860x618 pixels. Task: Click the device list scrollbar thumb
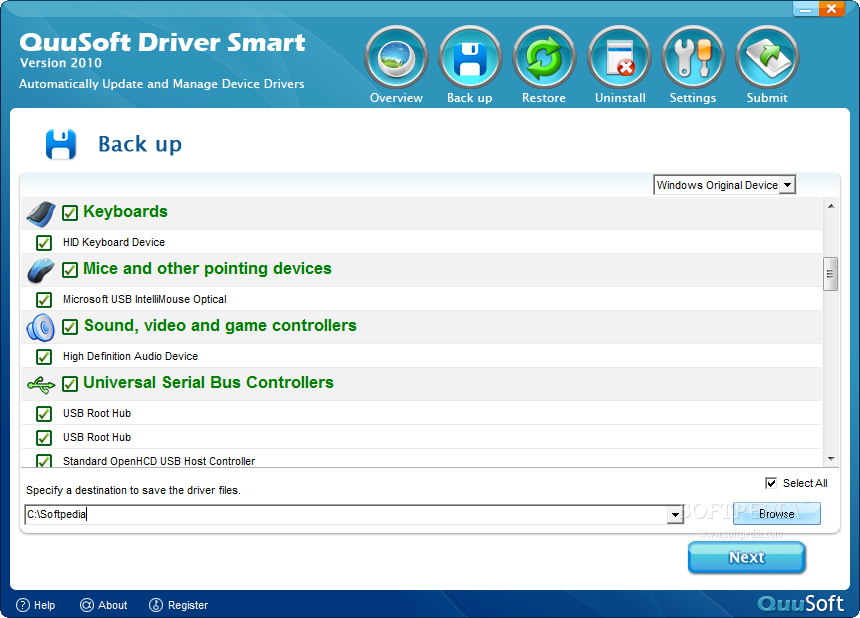(x=830, y=274)
